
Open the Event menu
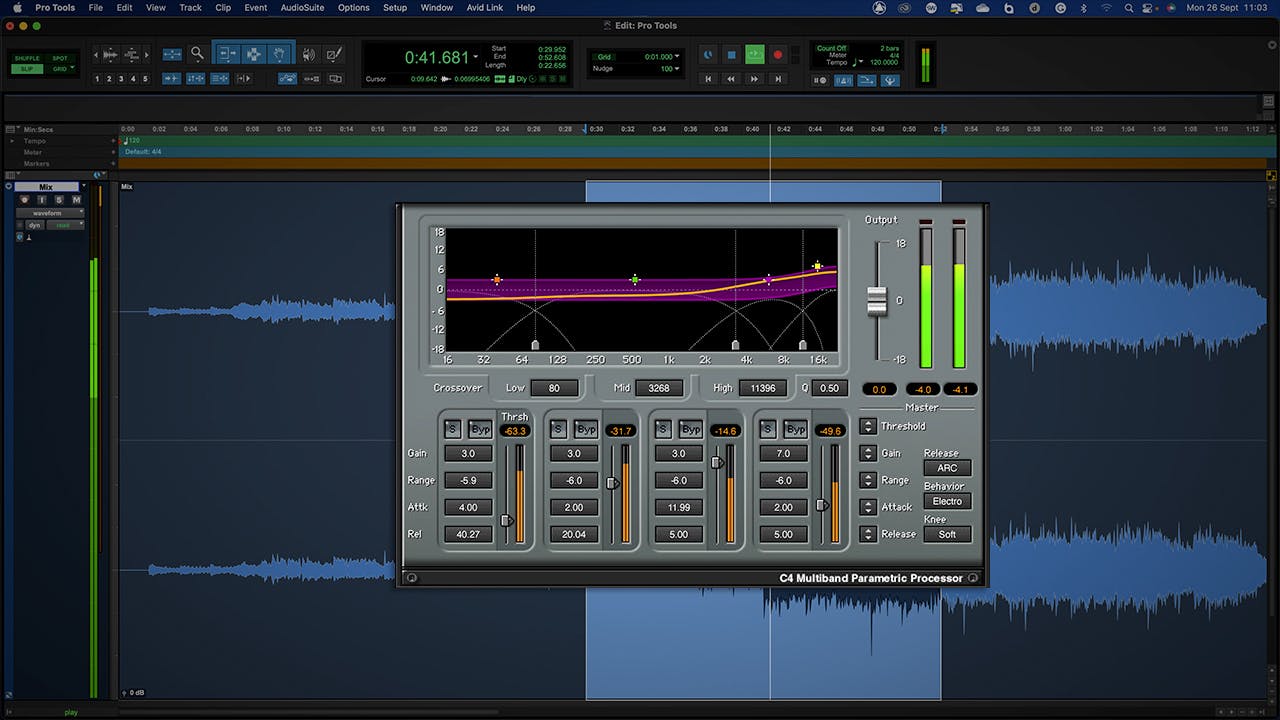pyautogui.click(x=256, y=7)
